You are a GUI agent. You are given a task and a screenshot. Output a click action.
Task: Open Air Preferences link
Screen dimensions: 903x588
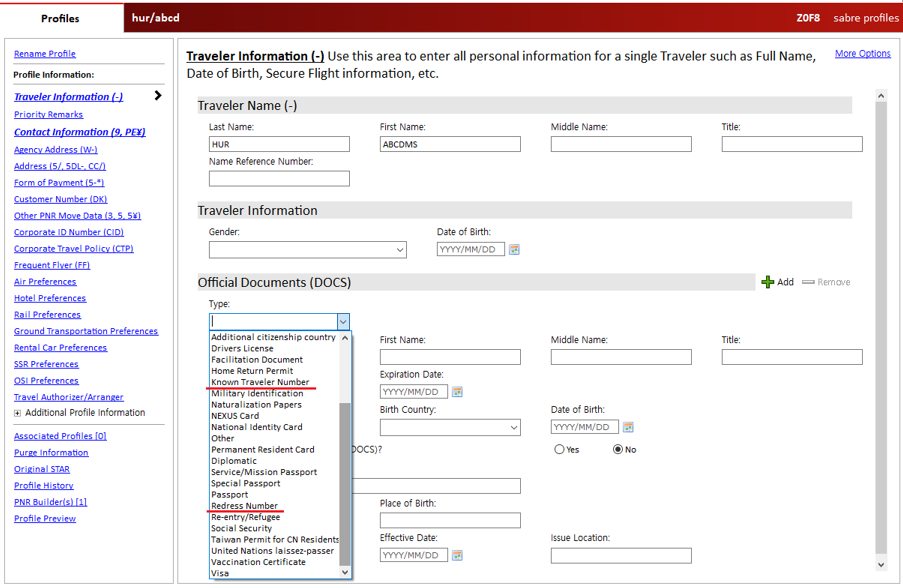45,282
